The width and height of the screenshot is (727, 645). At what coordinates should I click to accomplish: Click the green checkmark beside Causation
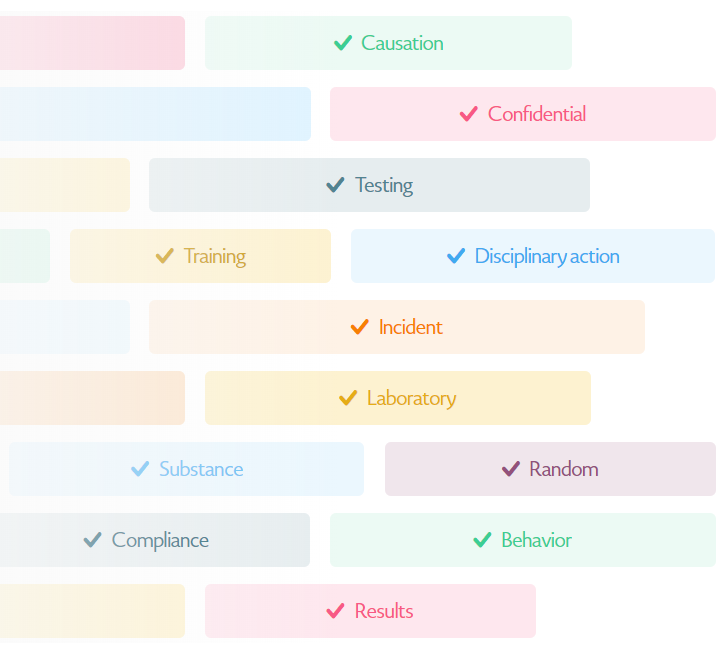tap(343, 43)
